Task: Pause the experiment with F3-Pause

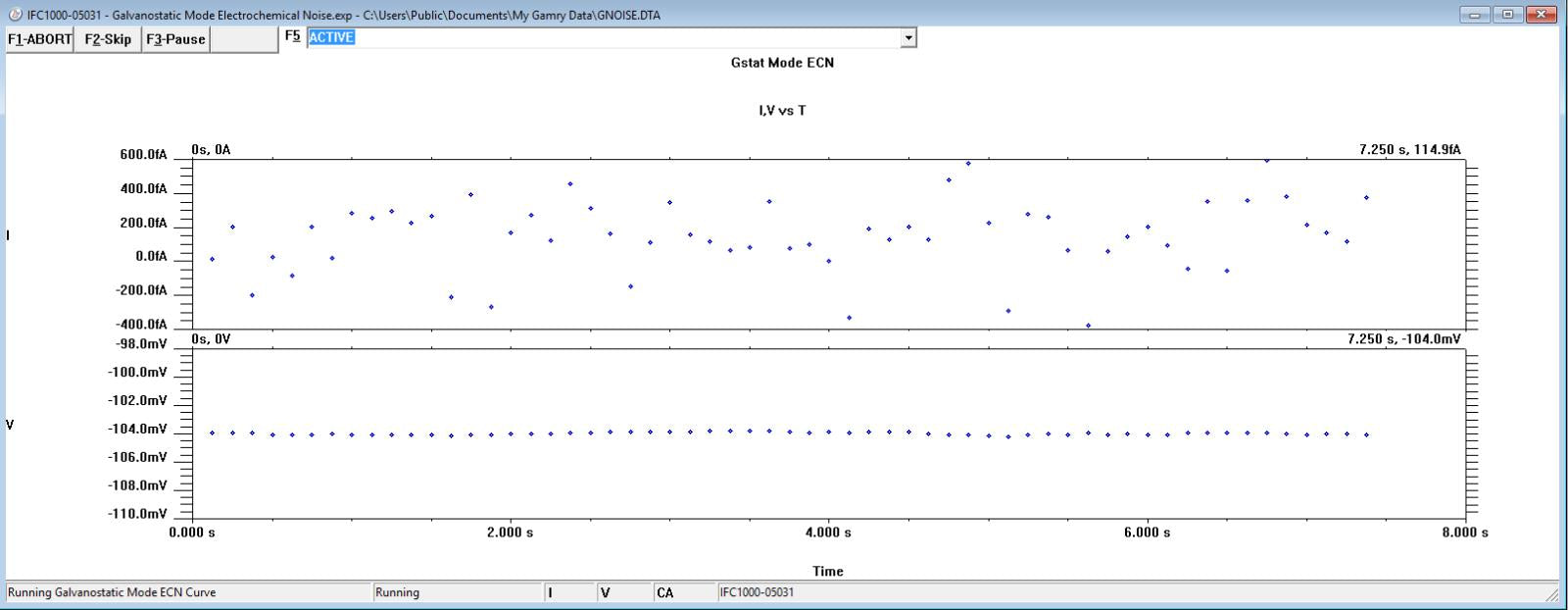Action: pos(176,39)
